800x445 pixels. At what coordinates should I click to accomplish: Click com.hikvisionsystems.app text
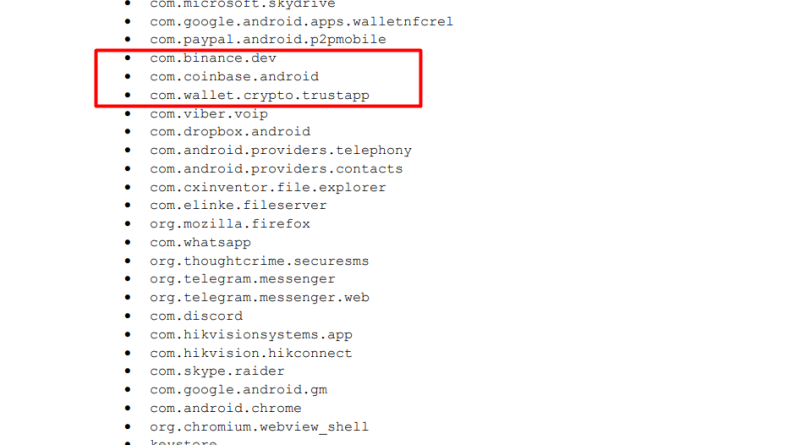251,335
